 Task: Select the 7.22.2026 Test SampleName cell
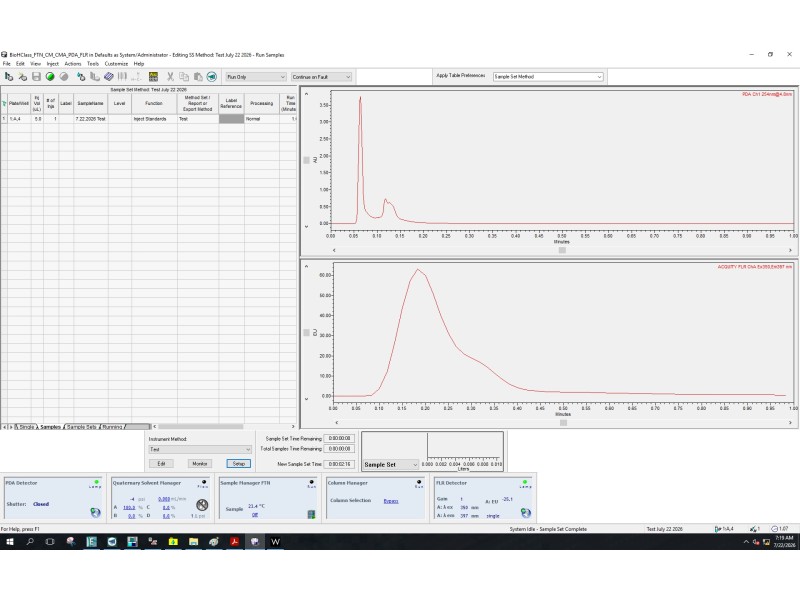coord(90,119)
